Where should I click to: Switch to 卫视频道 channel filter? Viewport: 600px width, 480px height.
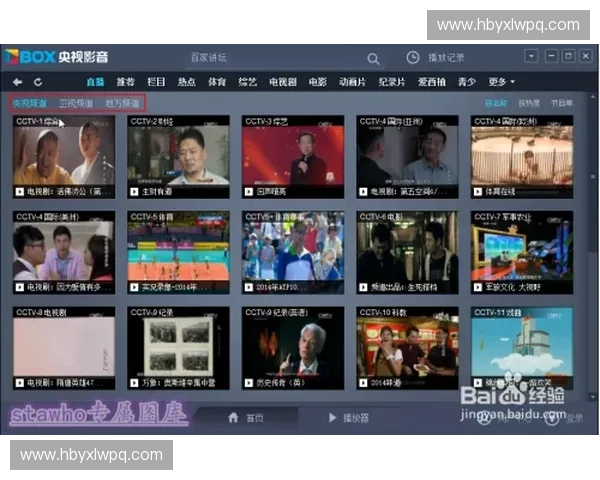click(x=76, y=103)
